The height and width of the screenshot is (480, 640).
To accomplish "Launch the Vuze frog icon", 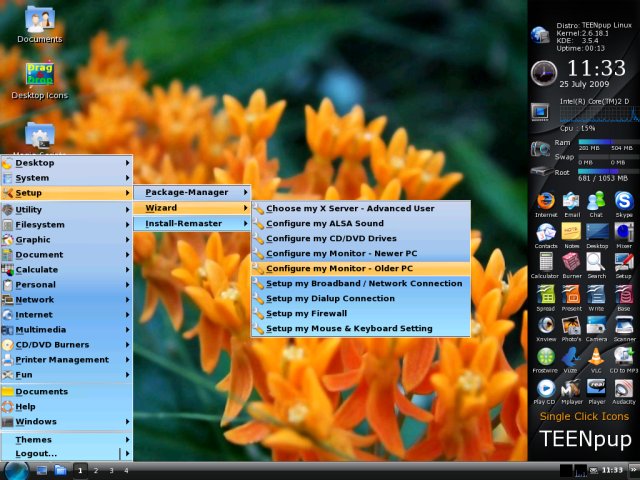I will [x=571, y=357].
